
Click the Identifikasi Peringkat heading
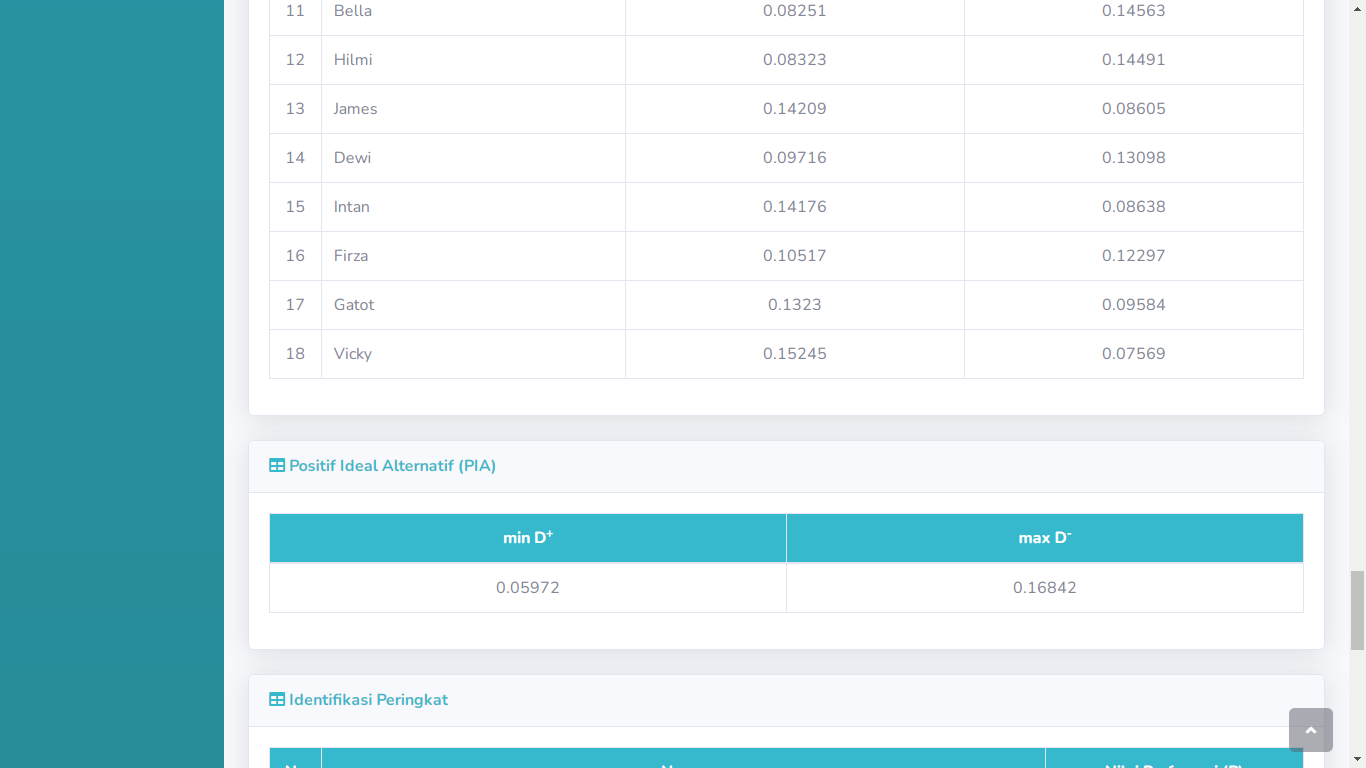point(368,700)
